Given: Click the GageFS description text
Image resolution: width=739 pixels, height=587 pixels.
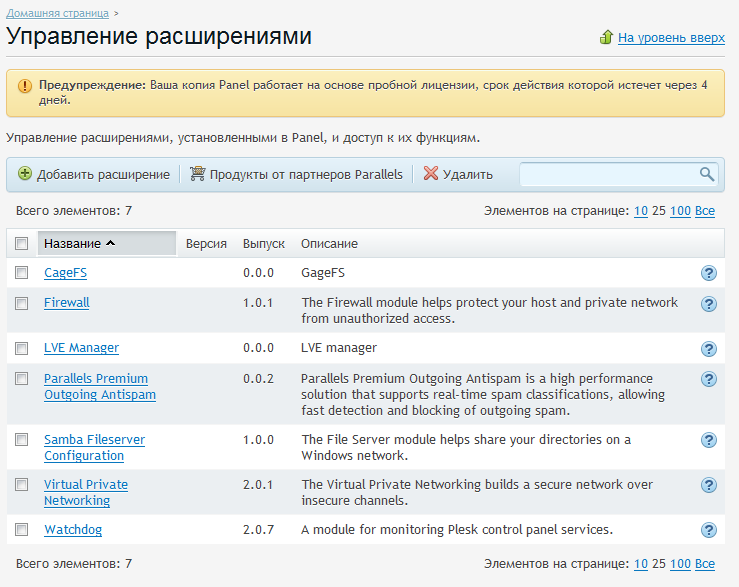Looking at the screenshot, I should coord(323,273).
